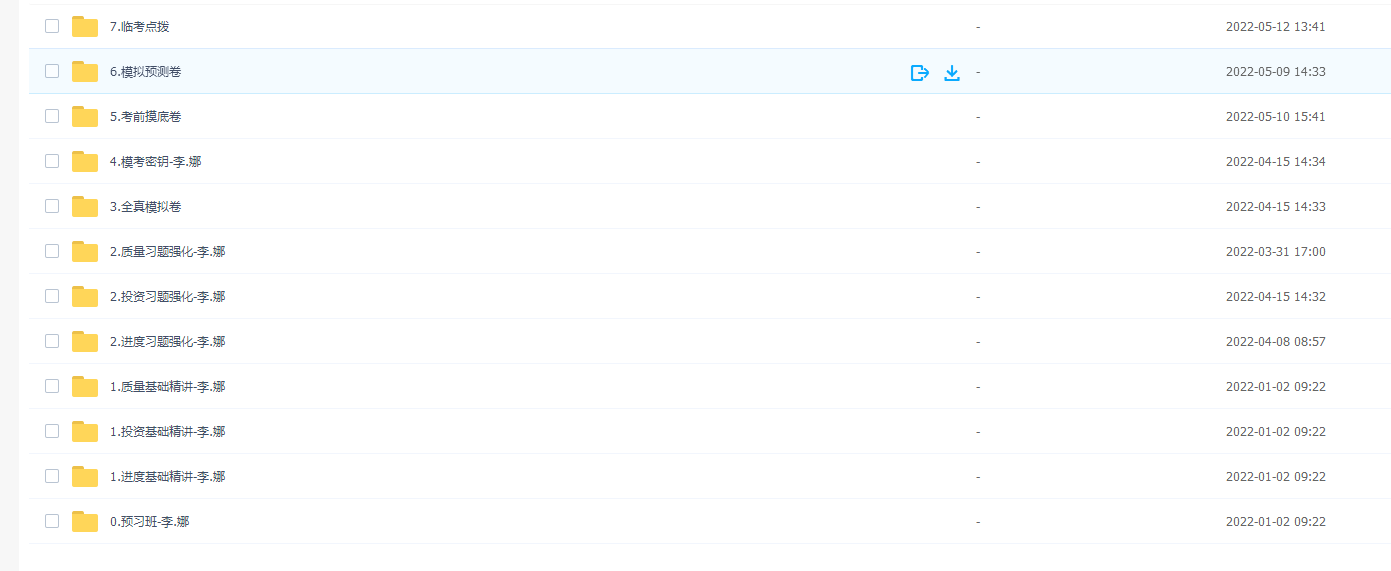
Task: Click the folder icon for 7.临考点拨
Action: [x=85, y=26]
